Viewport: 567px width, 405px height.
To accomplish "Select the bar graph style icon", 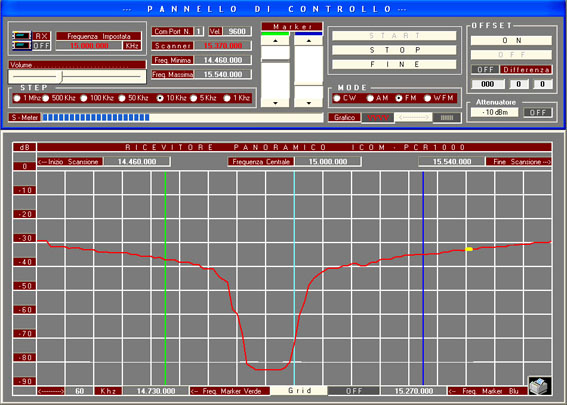I will tap(447, 118).
